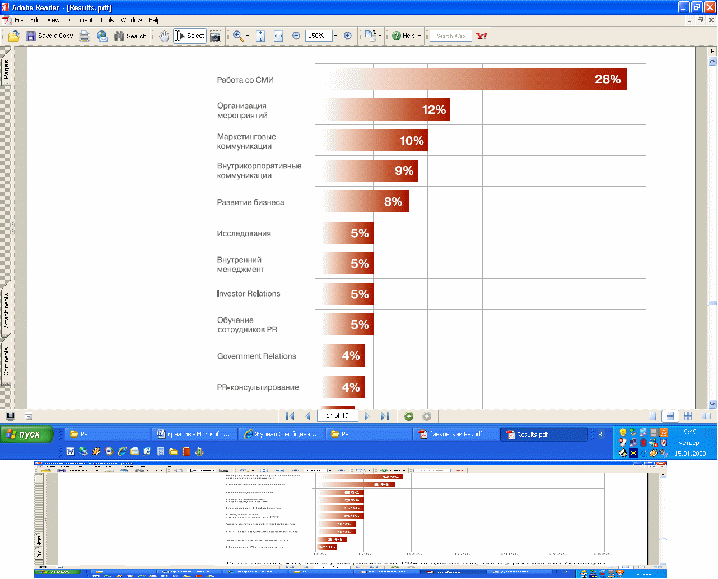Click the 10% bar value label
The height and width of the screenshot is (579, 718).
point(411,141)
